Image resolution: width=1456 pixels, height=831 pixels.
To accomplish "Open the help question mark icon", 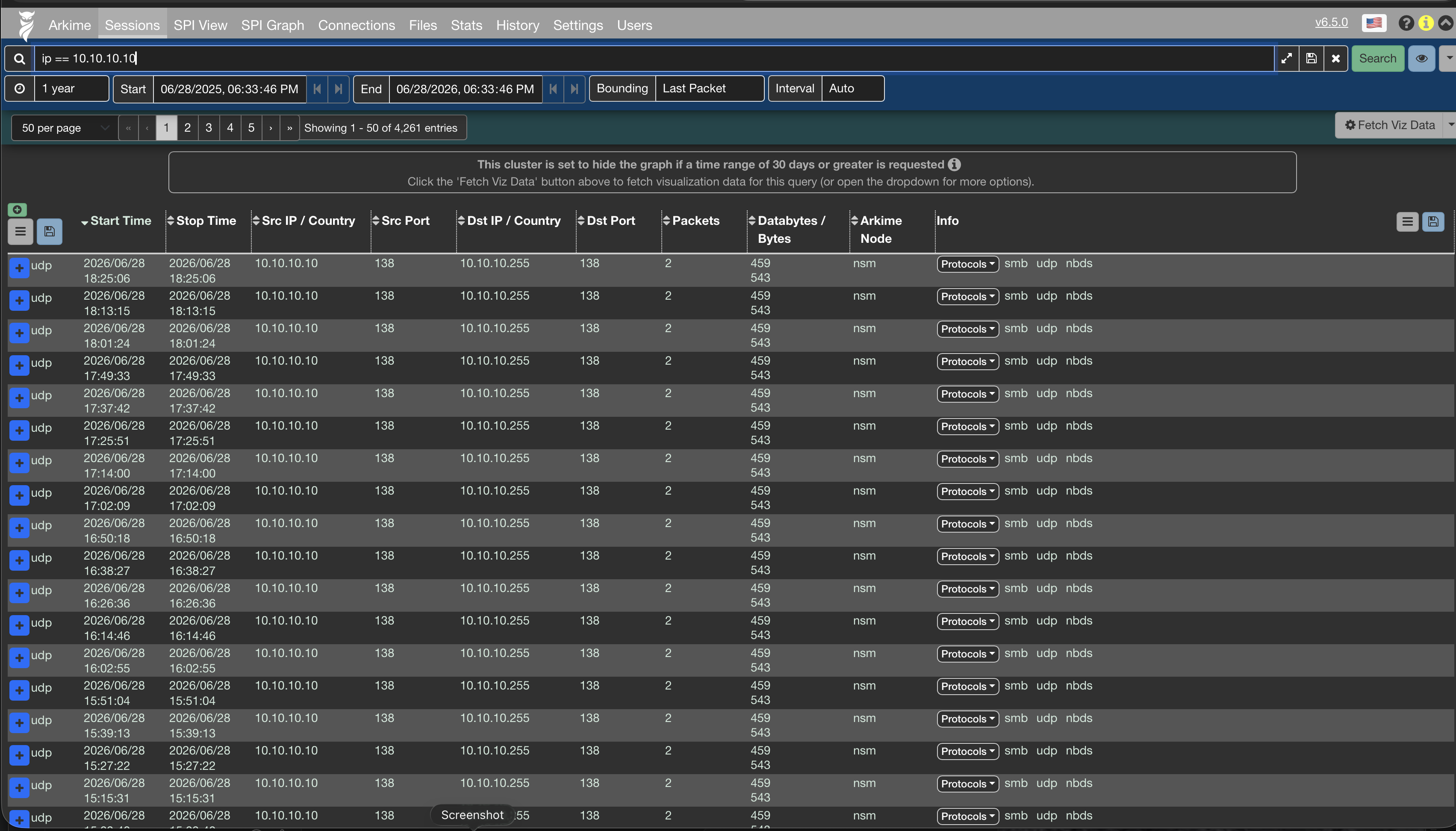I will 1406,23.
